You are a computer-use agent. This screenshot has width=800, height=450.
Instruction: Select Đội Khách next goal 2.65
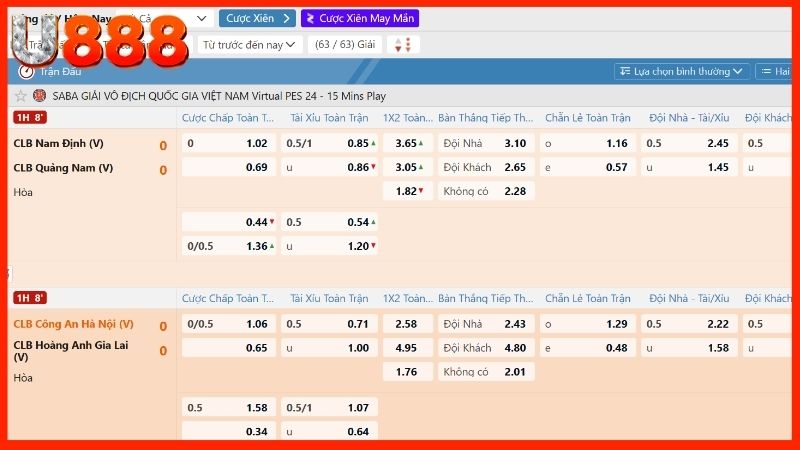tap(486, 167)
